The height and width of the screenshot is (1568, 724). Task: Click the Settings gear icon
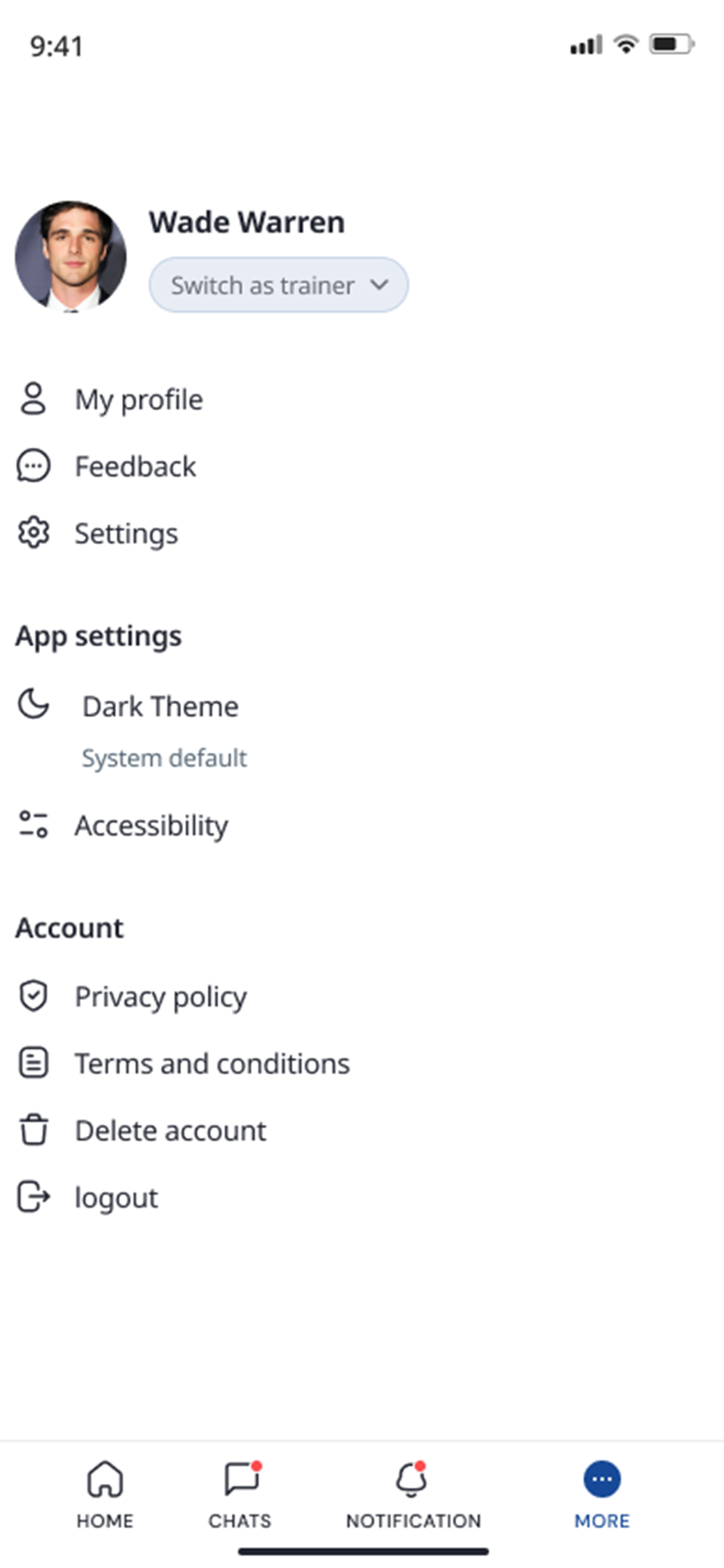tap(33, 533)
